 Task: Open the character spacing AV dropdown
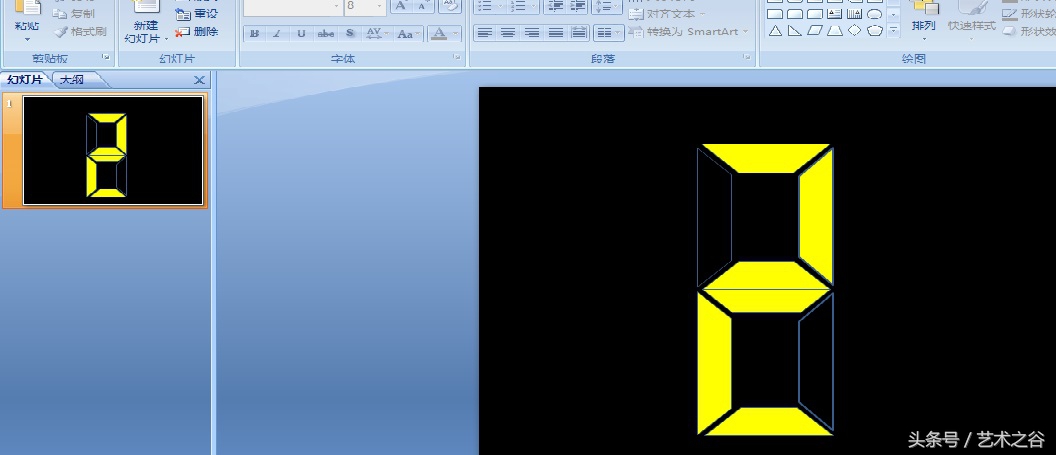(376, 34)
